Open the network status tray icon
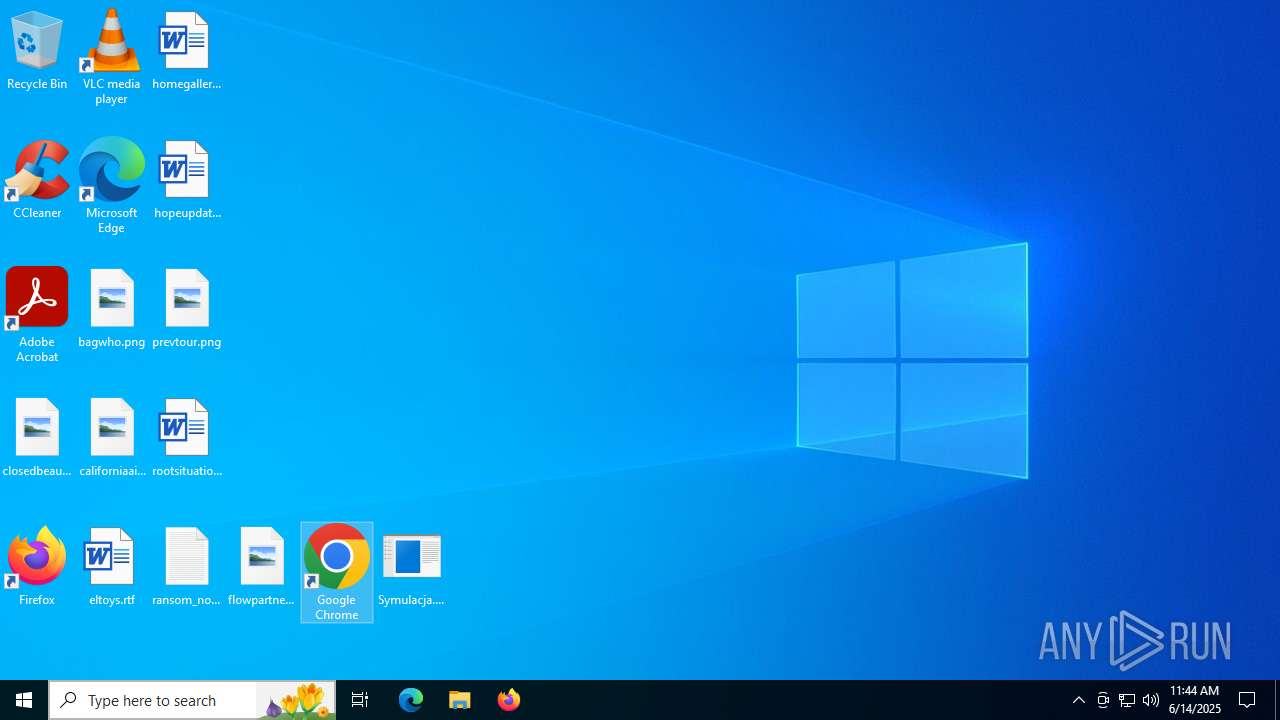 pyautogui.click(x=1127, y=700)
